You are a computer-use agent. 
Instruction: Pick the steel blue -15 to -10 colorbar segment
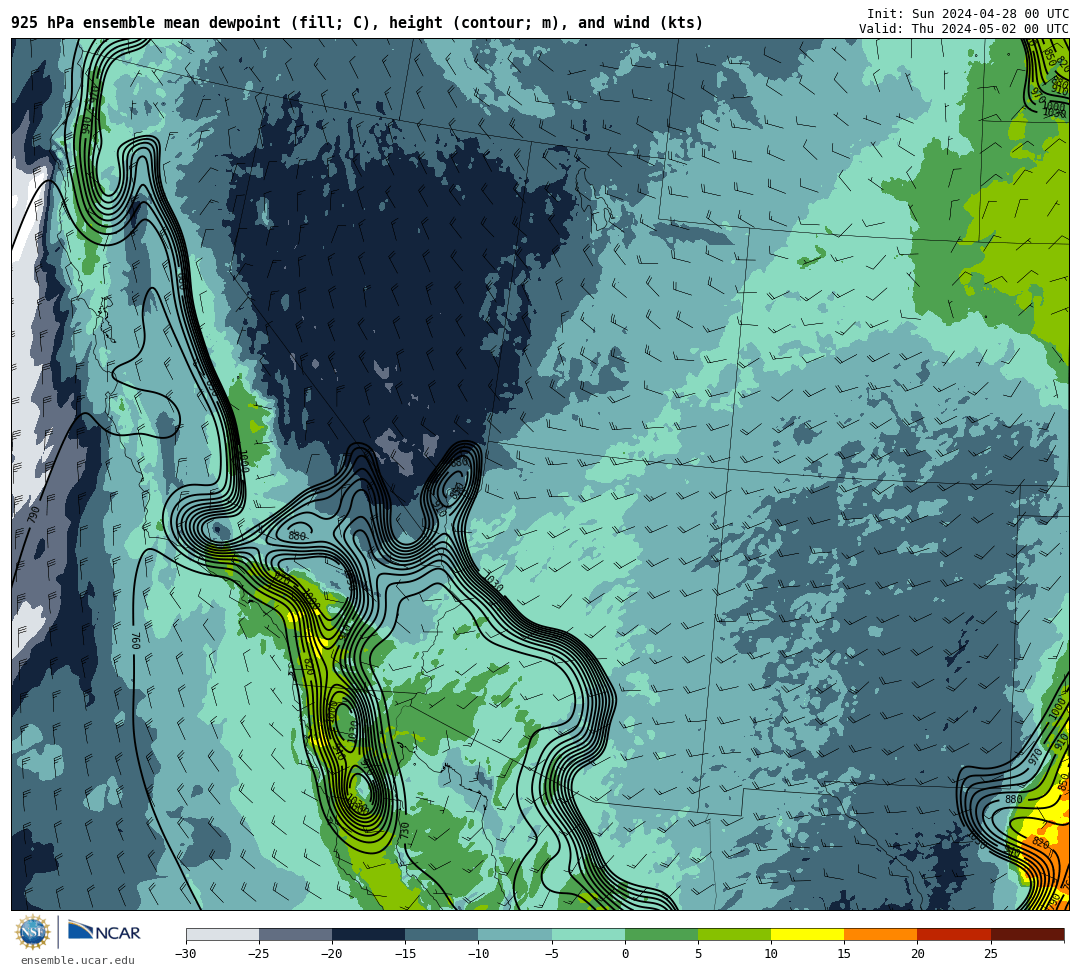click(x=442, y=934)
